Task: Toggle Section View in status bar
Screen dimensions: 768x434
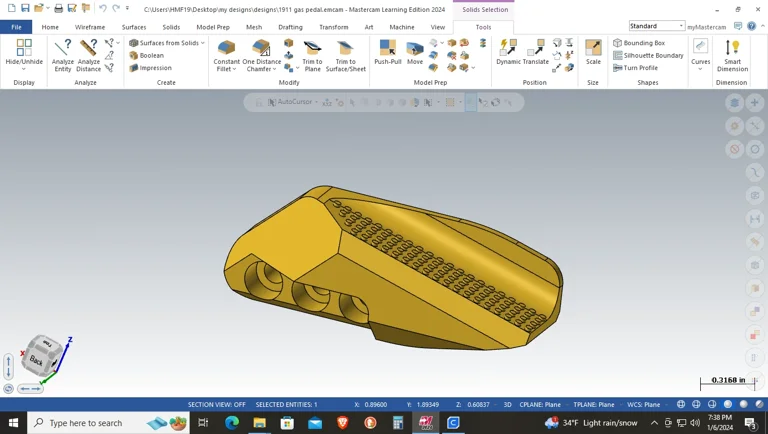Action: tap(216, 405)
